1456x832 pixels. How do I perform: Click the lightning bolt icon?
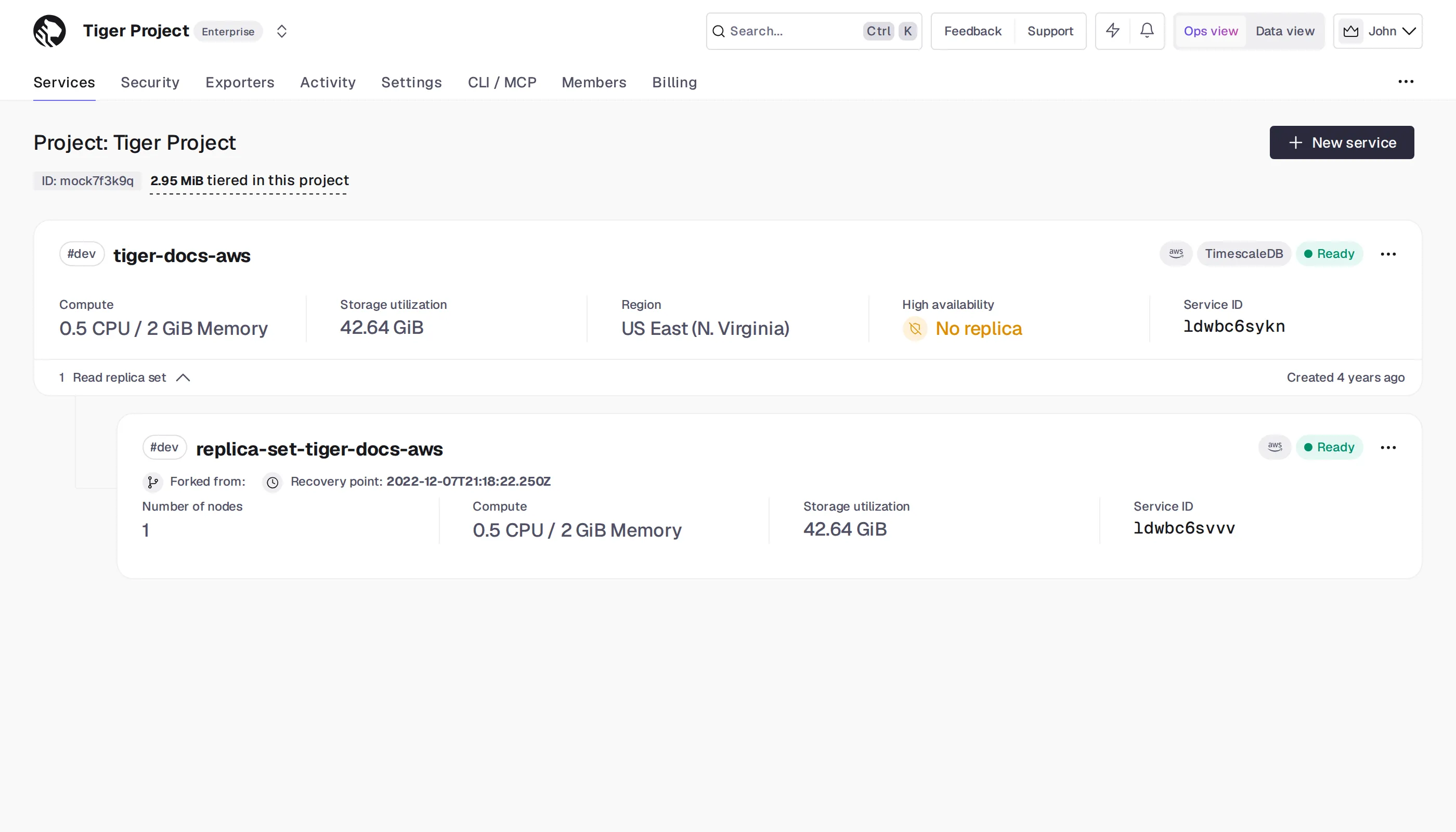point(1113,30)
